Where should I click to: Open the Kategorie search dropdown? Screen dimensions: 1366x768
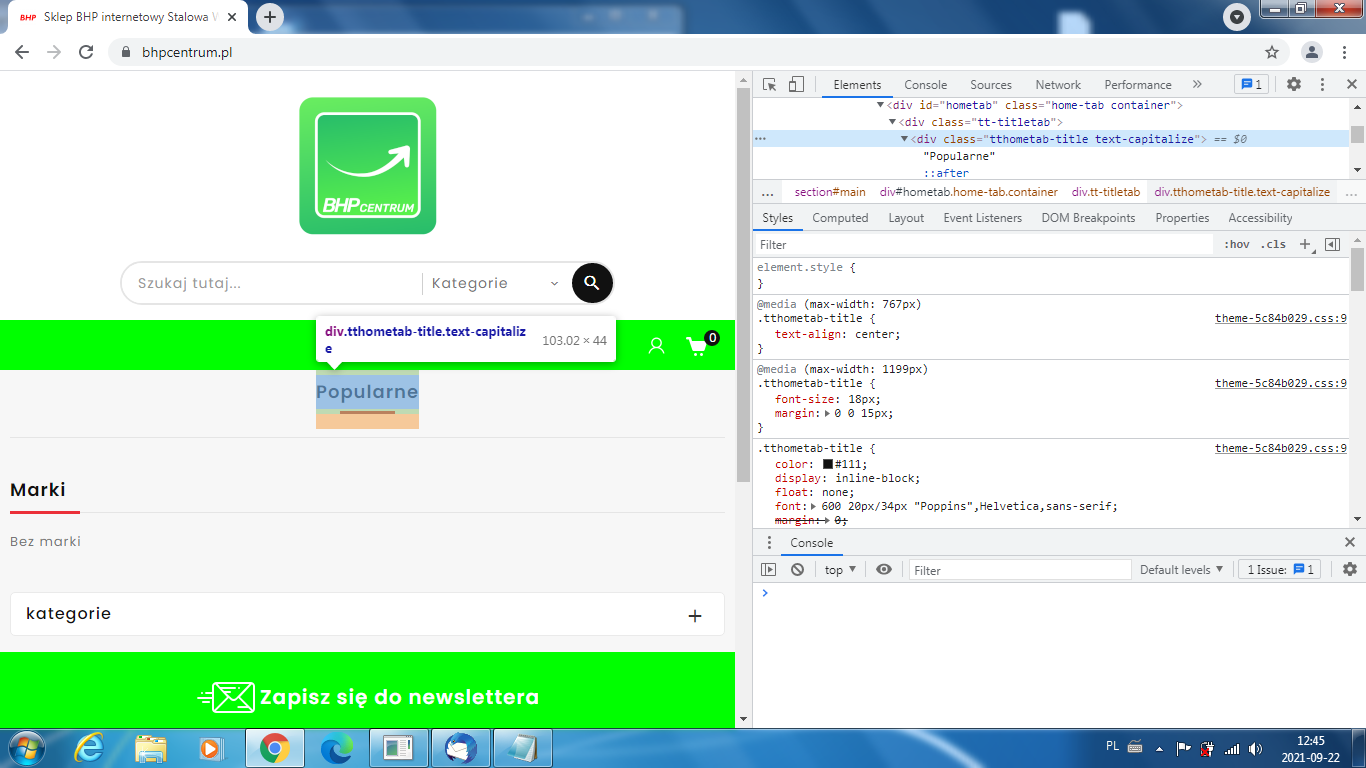pyautogui.click(x=494, y=283)
